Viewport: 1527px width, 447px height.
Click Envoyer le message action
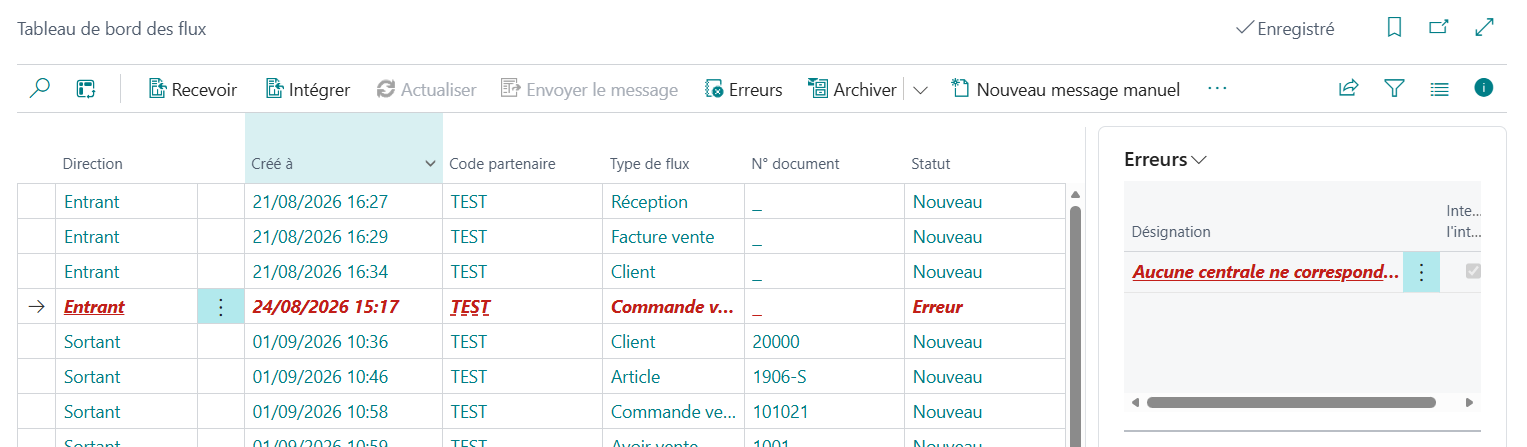589,89
